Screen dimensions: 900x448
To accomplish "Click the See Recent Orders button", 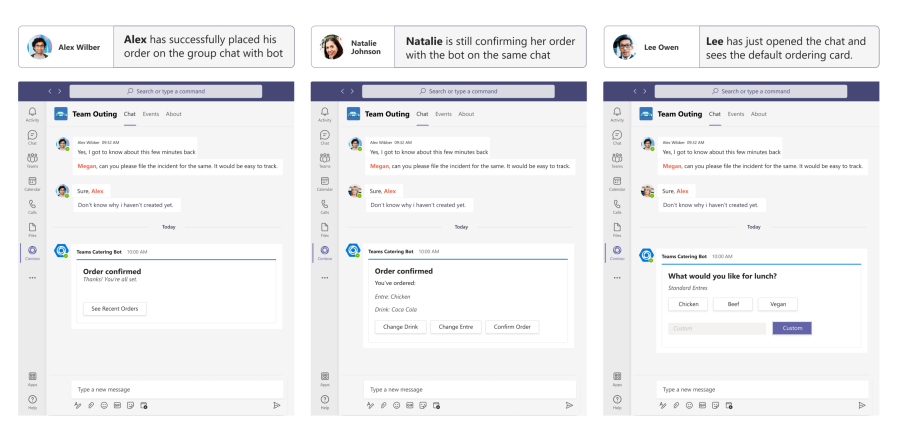I will click(115, 309).
